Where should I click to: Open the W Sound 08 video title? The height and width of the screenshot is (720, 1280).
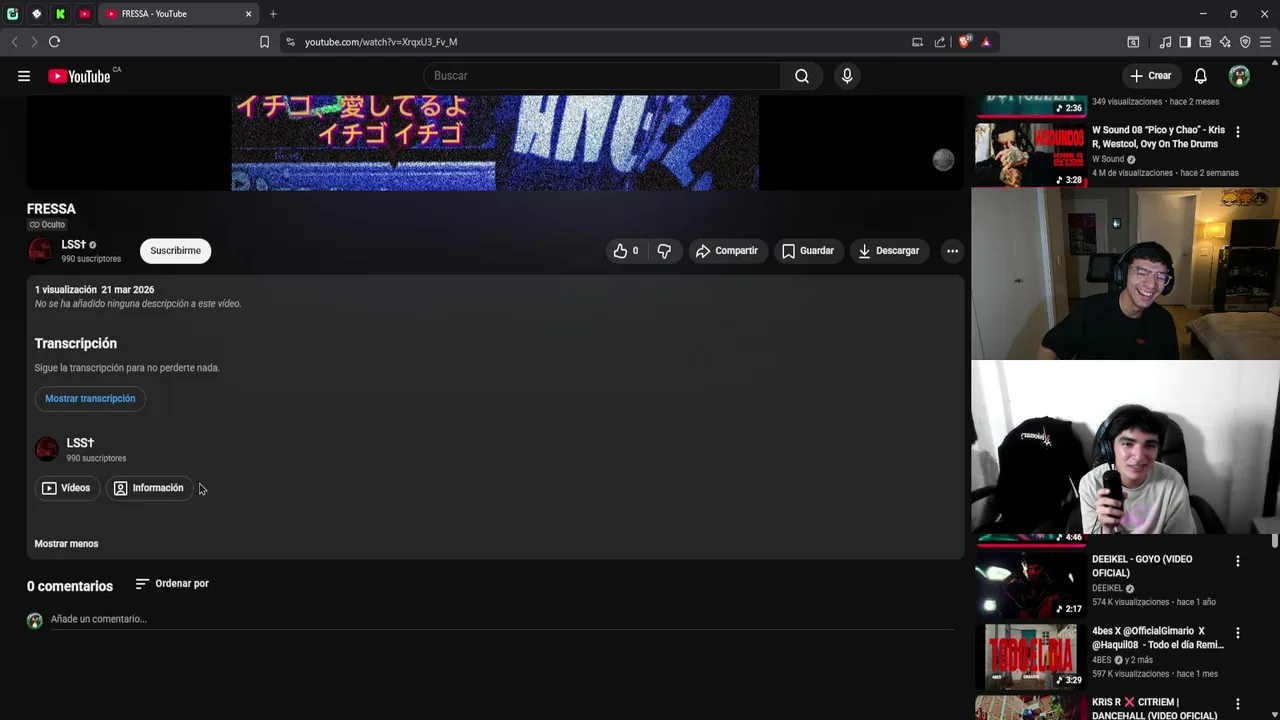click(1158, 137)
